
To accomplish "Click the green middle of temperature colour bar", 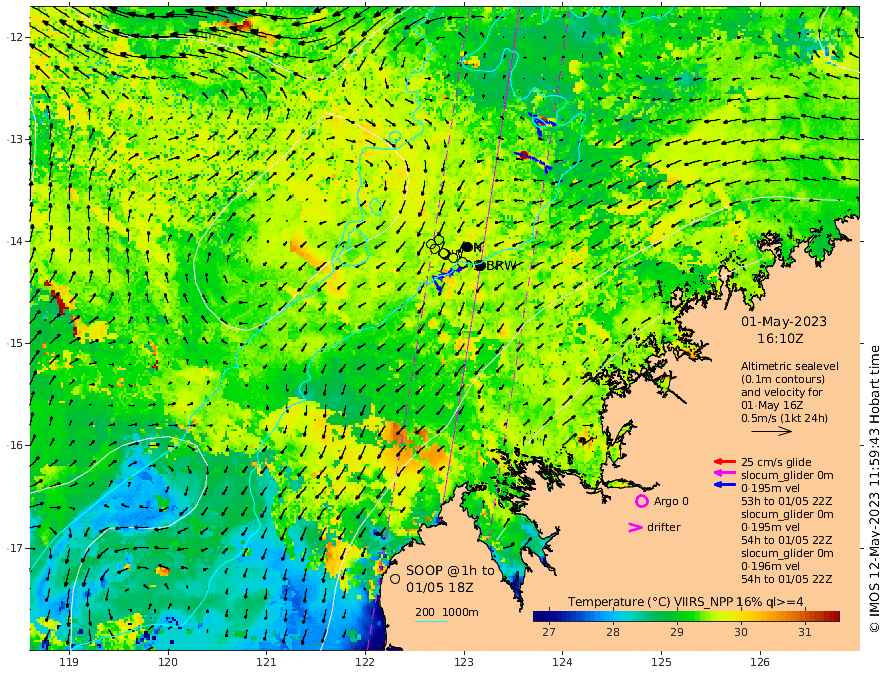I will [x=686, y=616].
